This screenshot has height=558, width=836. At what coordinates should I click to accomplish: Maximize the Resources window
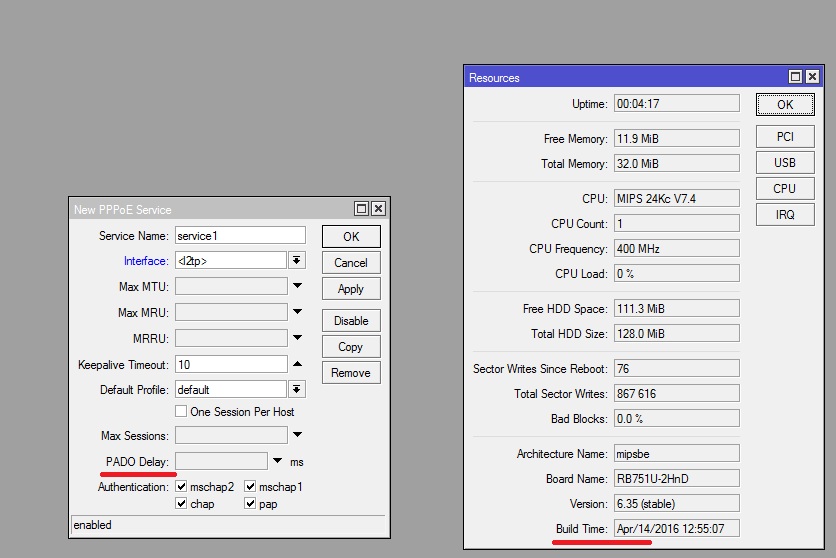796,77
